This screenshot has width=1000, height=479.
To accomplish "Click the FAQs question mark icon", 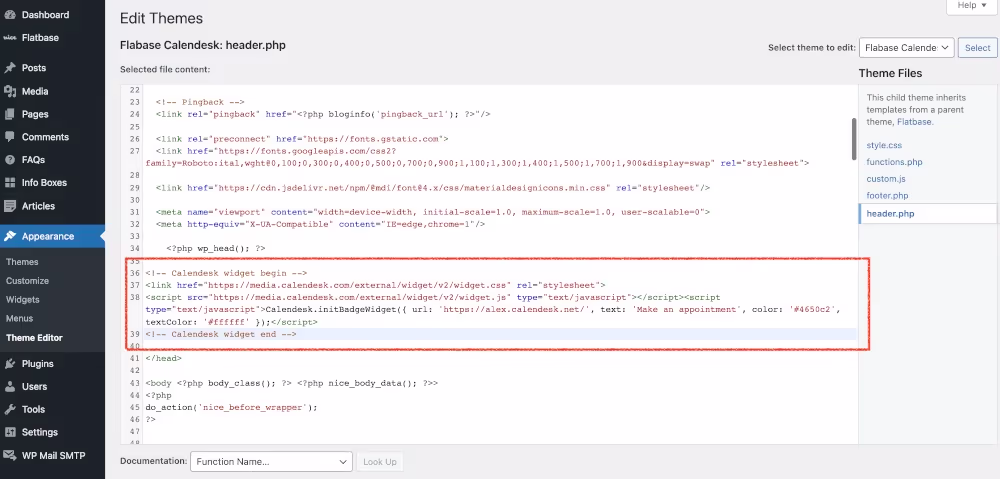I will pos(10,160).
